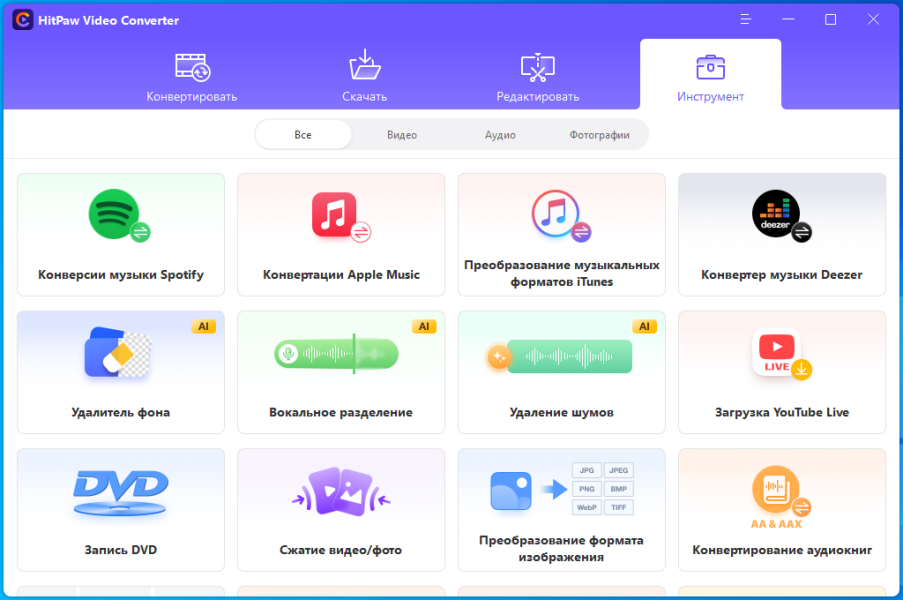Click the AI badge on Вокальное разделение
This screenshot has width=903, height=600.
tap(424, 326)
